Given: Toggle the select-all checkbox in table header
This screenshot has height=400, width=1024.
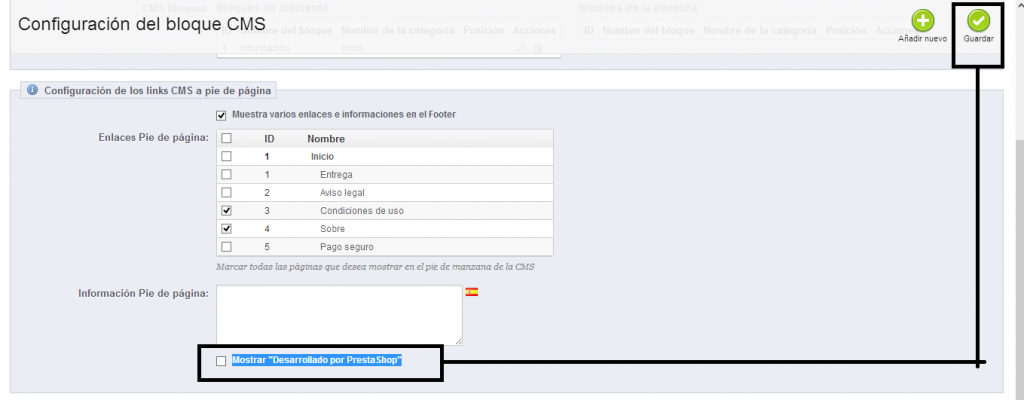Looking at the screenshot, I should point(226,139).
